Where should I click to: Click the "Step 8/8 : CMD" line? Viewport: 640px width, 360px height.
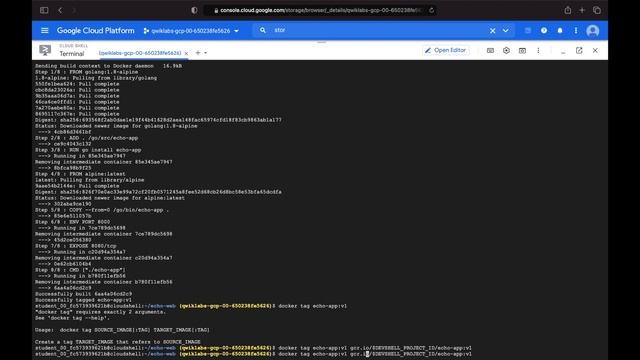pyautogui.click(x=80, y=270)
